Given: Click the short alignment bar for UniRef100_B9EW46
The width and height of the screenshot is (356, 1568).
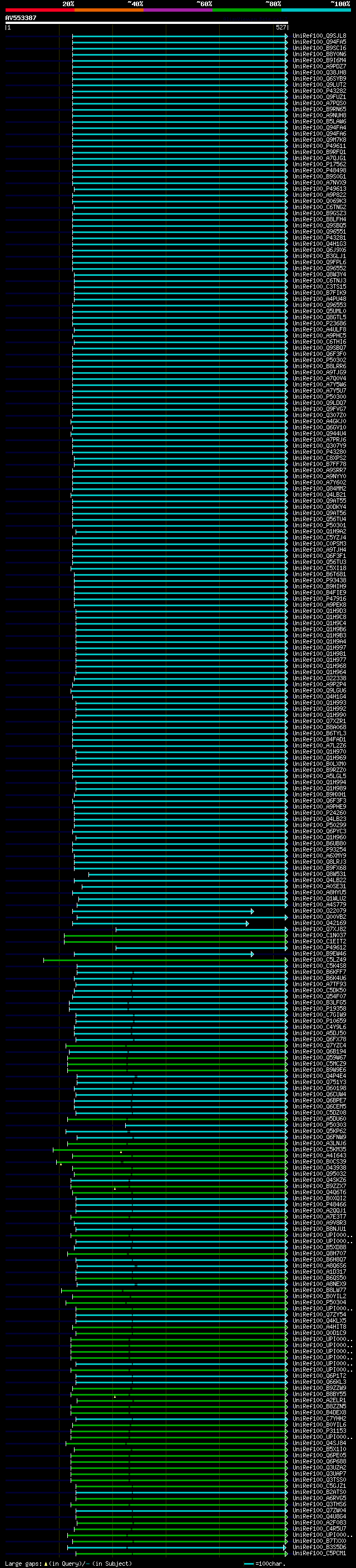Looking at the screenshot, I should tap(164, 954).
